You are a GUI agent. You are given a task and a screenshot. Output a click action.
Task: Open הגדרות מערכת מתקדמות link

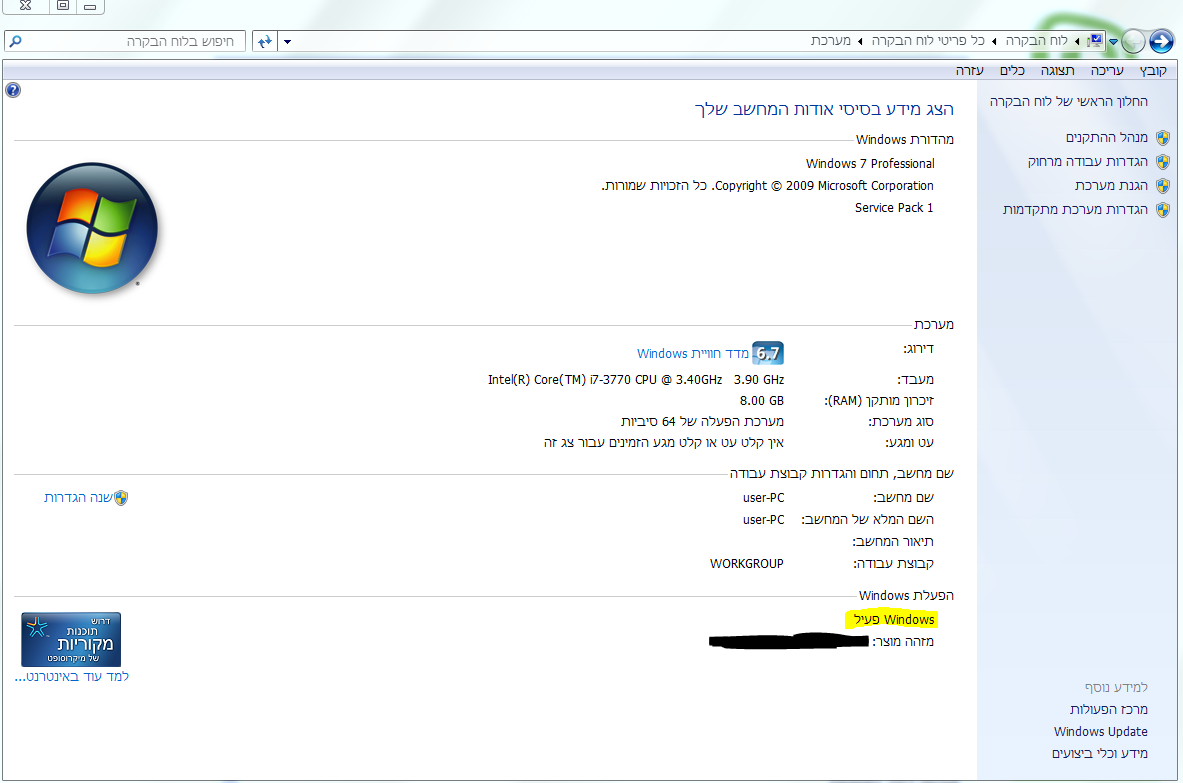pyautogui.click(x=1075, y=209)
